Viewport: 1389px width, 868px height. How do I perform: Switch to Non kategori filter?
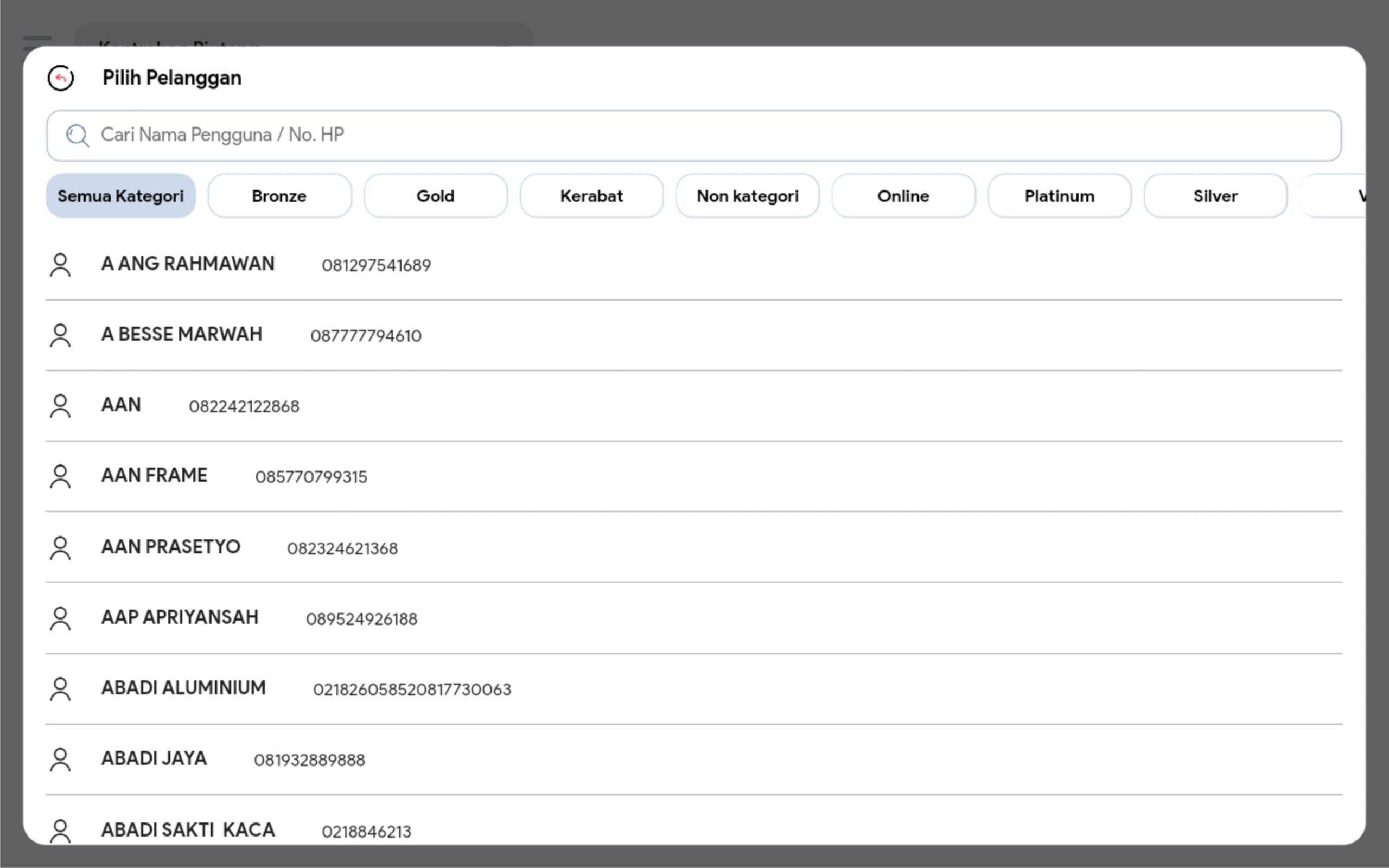pyautogui.click(x=747, y=196)
